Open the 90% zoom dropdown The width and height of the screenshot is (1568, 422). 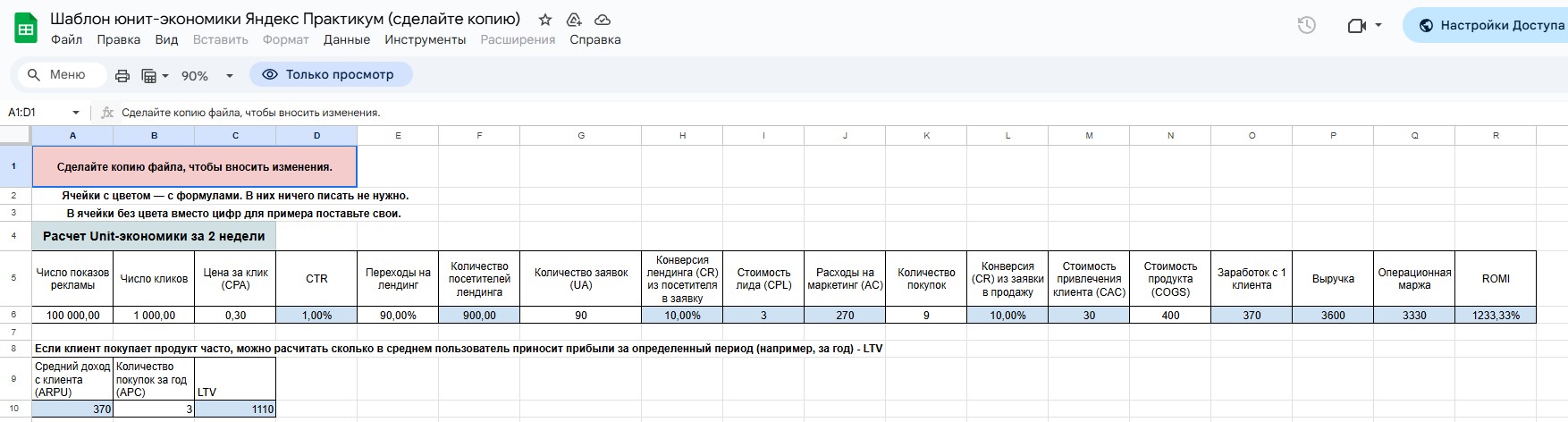tap(207, 75)
